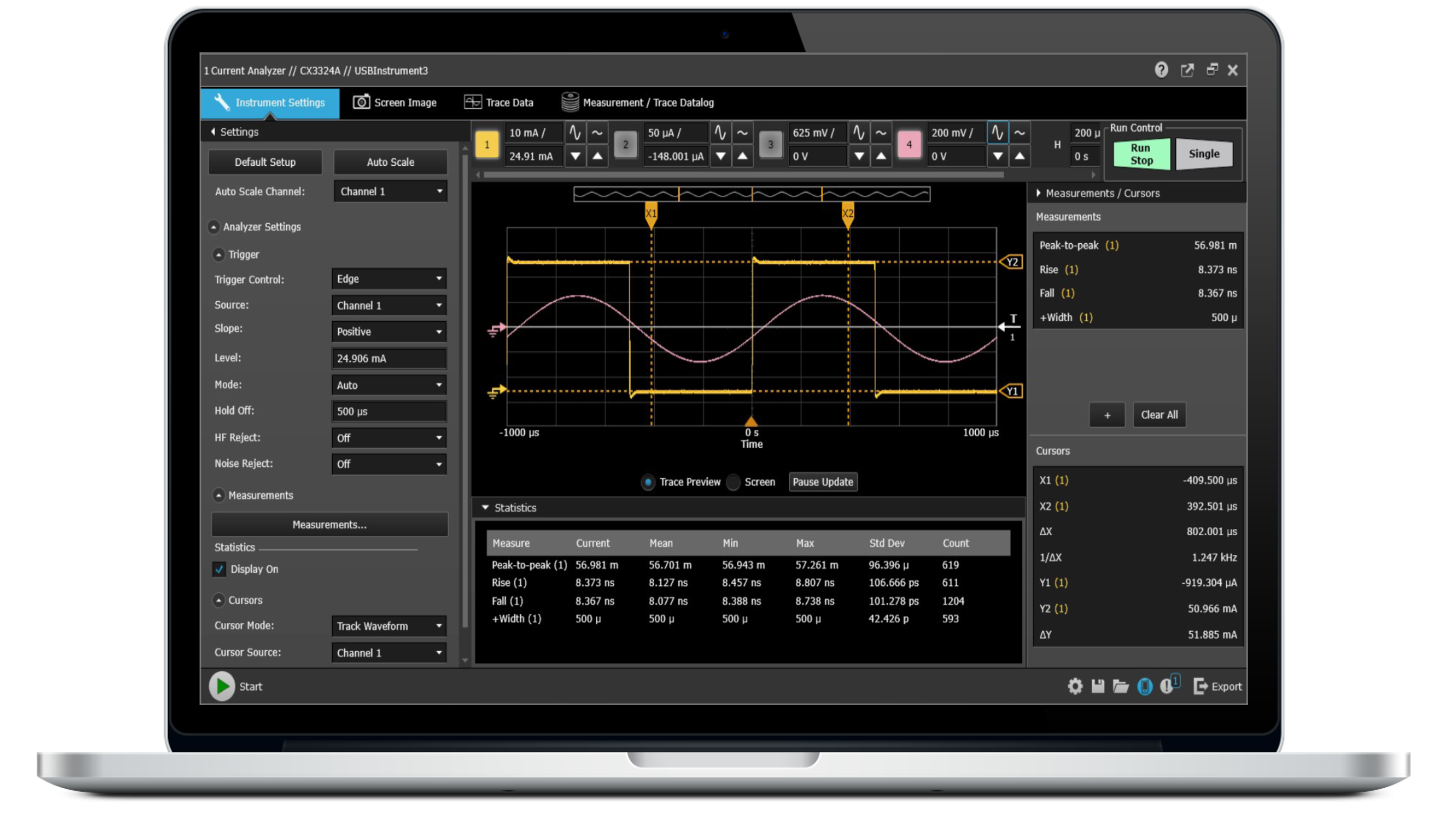1456x817 pixels.
Task: Open the Screen Image tab
Action: 394,102
